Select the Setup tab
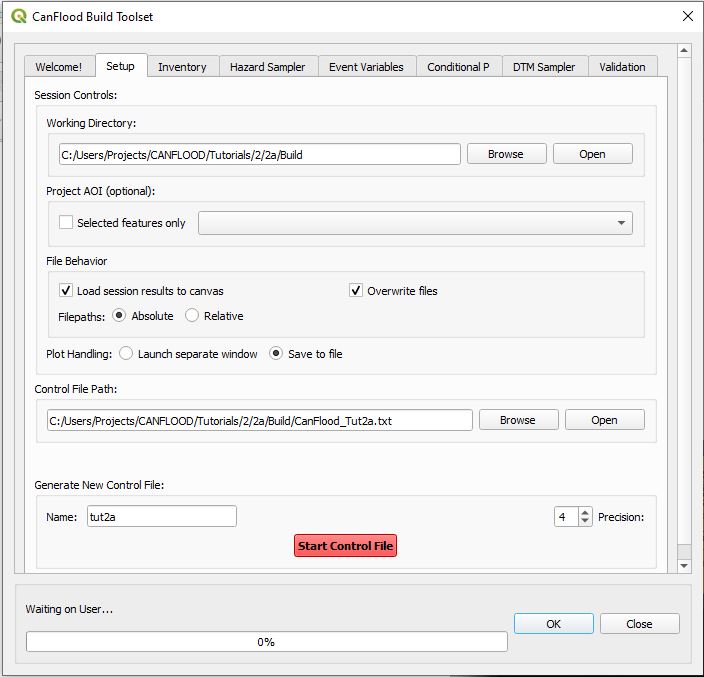The height and width of the screenshot is (677, 704). point(120,66)
